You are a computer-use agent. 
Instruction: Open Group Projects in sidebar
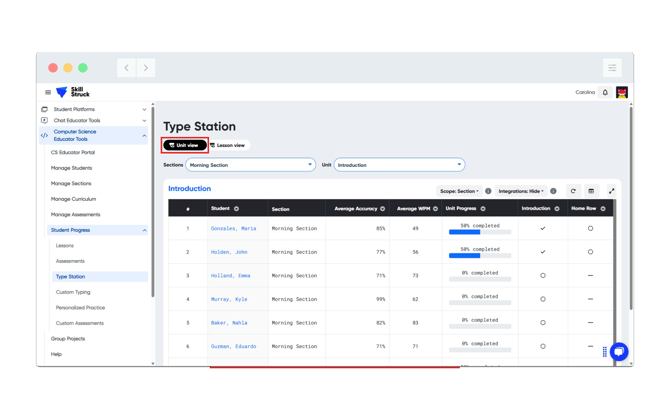tap(68, 339)
